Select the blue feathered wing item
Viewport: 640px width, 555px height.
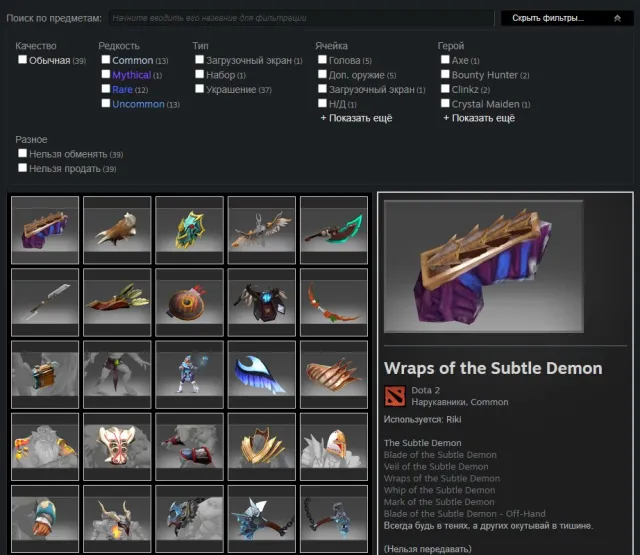coord(262,375)
